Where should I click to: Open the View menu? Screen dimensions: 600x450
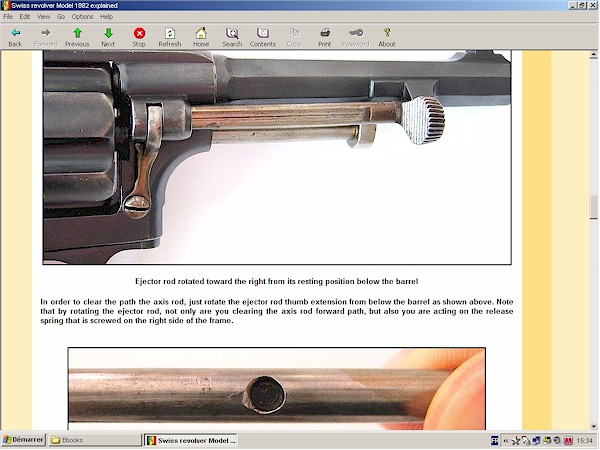(43, 16)
